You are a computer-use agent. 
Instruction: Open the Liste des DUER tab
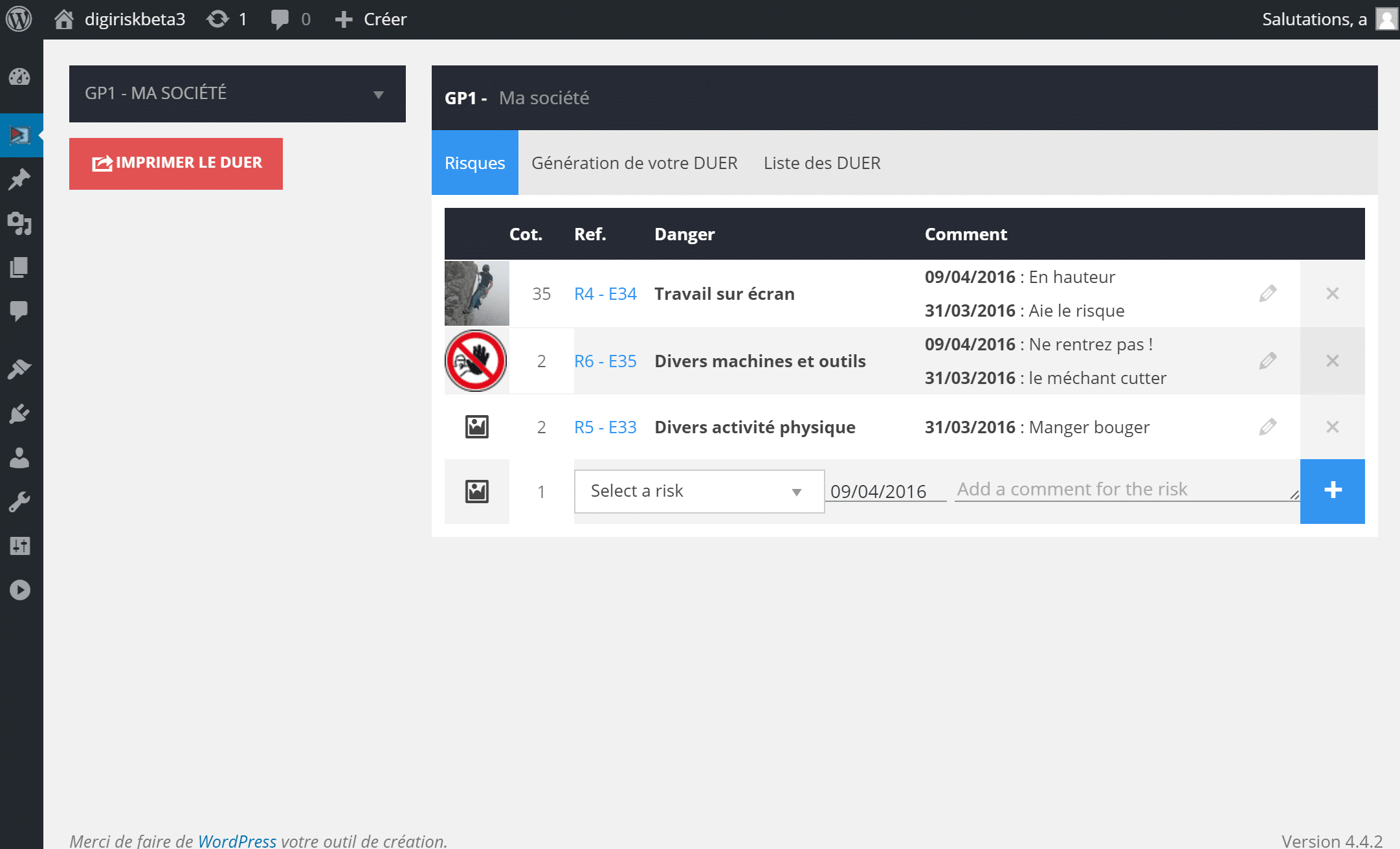click(822, 163)
